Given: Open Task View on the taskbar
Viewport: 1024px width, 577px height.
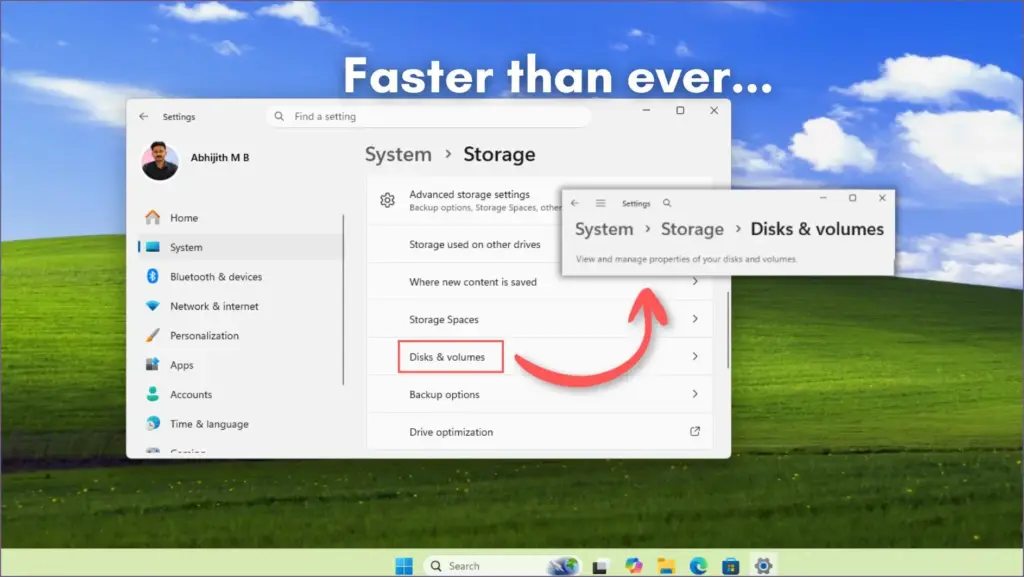Looking at the screenshot, I should [600, 566].
